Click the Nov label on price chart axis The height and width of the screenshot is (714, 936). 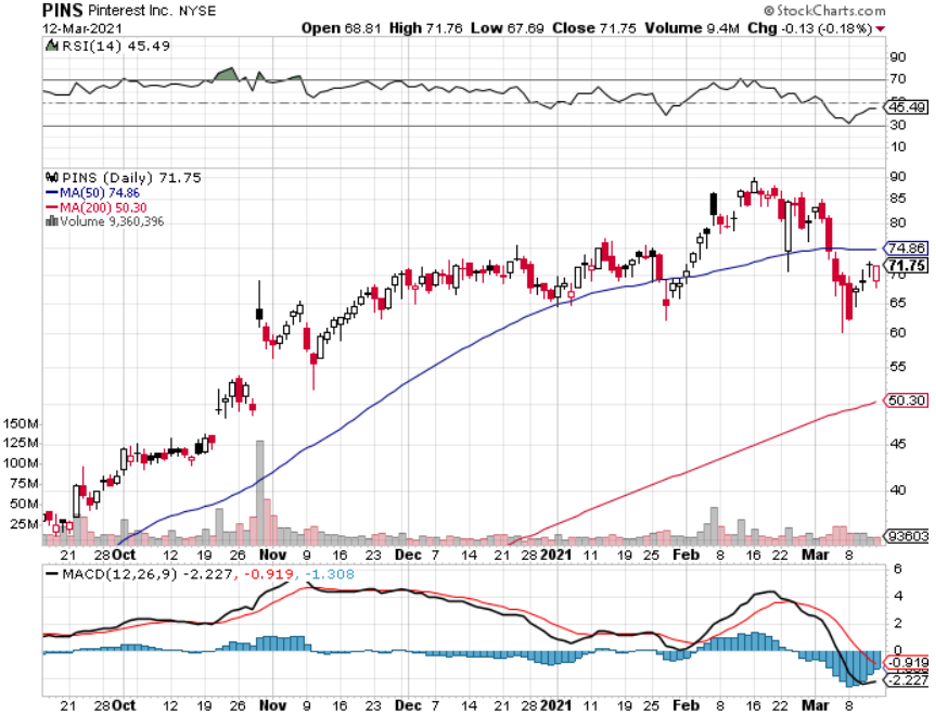coord(273,555)
